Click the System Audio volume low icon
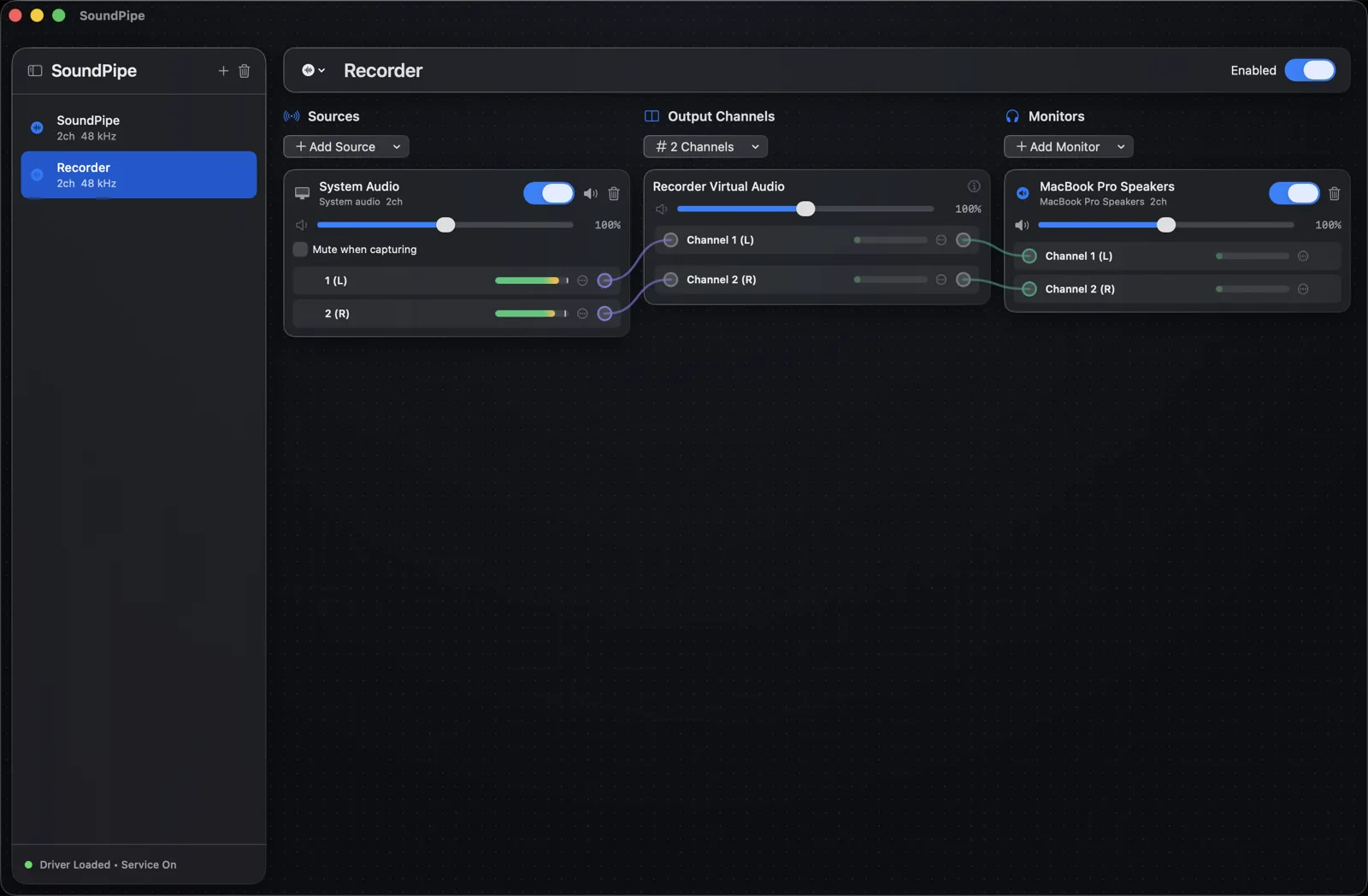 301,225
